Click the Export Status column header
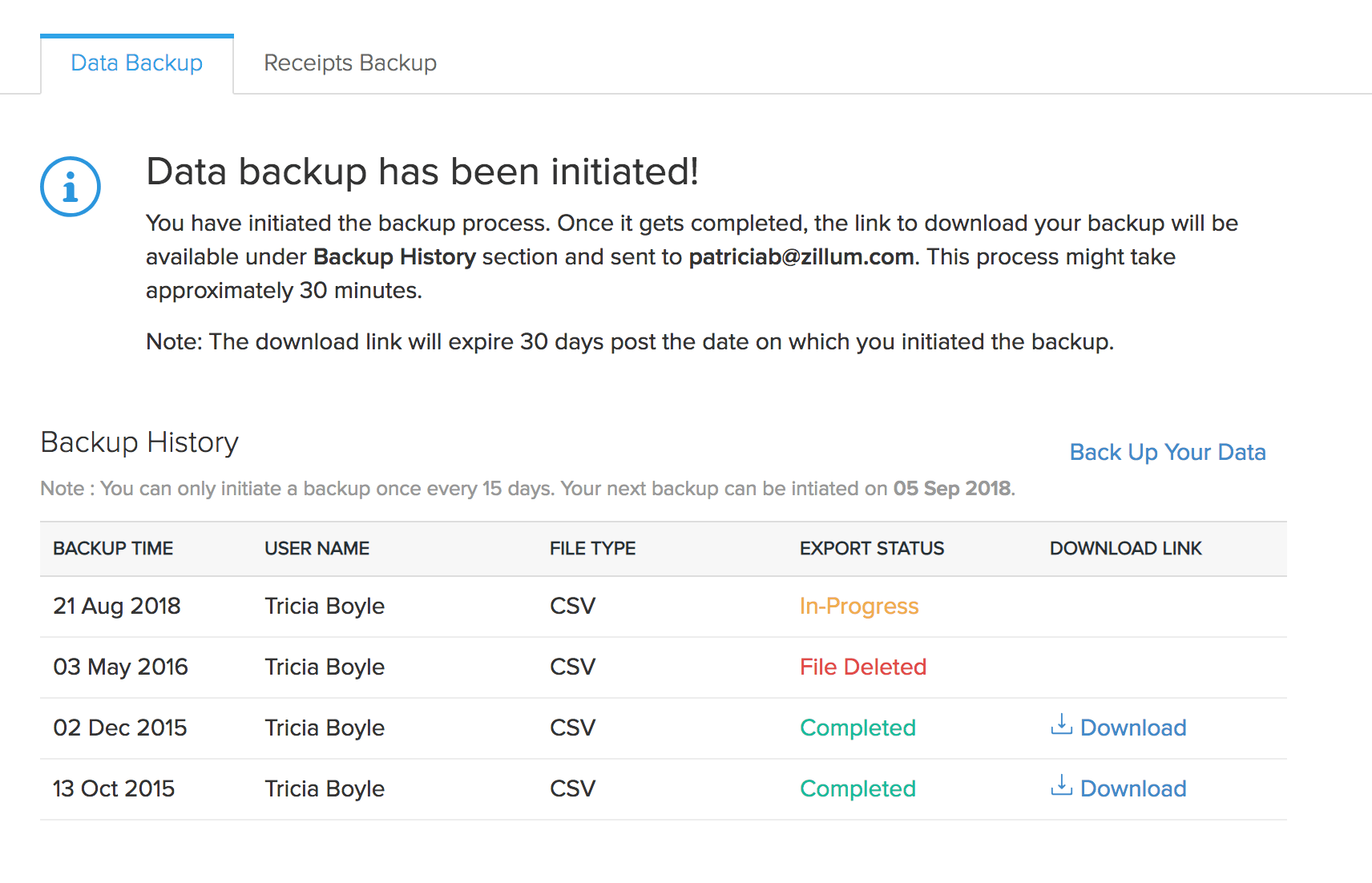 tap(872, 549)
